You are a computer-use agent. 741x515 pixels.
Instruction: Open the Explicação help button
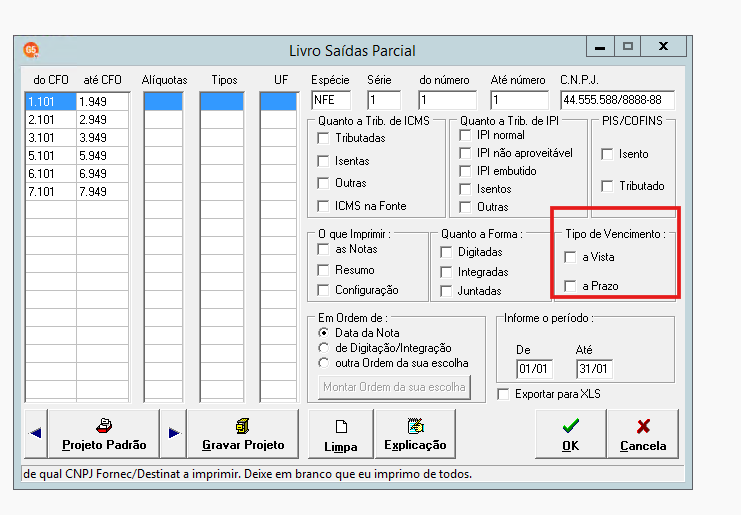pyautogui.click(x=415, y=434)
